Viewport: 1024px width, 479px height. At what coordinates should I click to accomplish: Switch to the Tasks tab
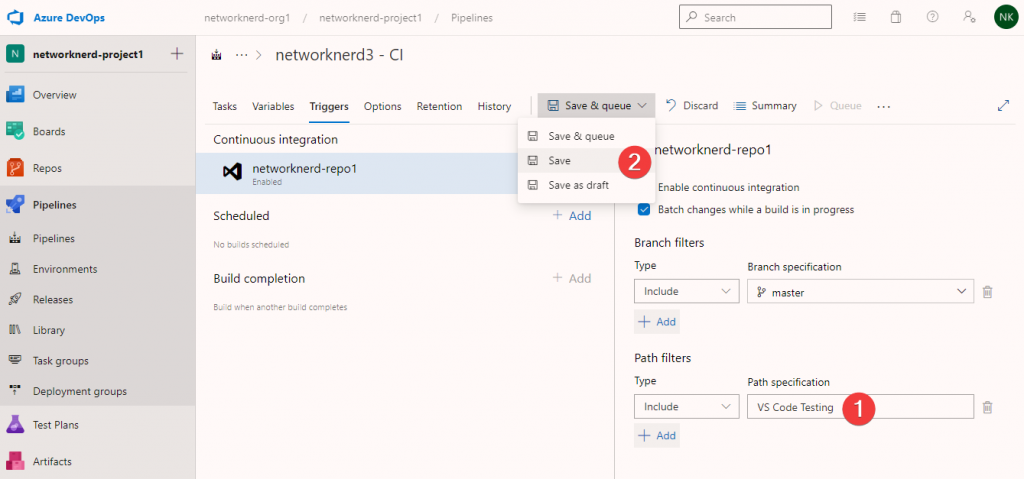click(x=225, y=106)
